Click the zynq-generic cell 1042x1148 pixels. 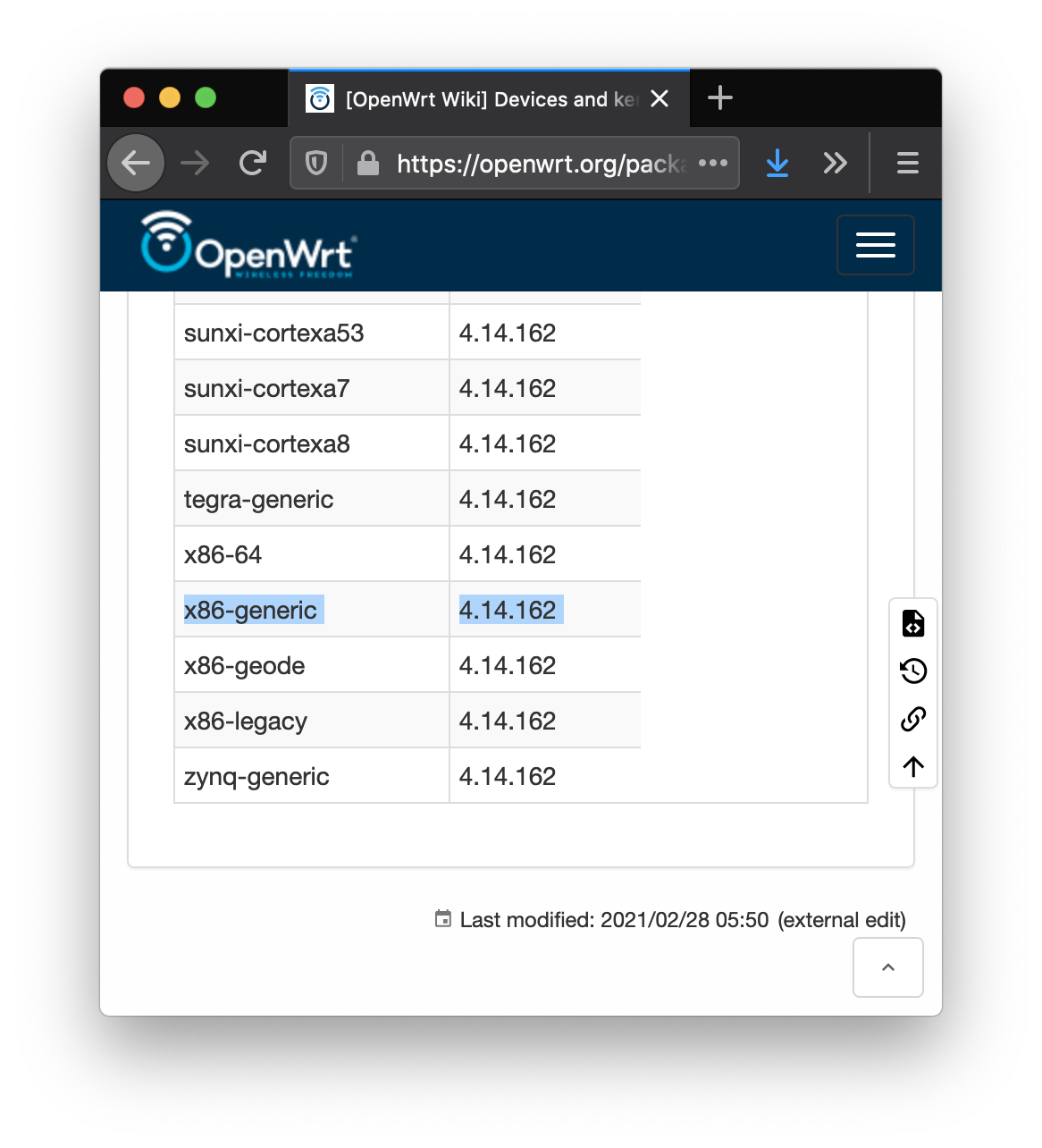[312, 776]
